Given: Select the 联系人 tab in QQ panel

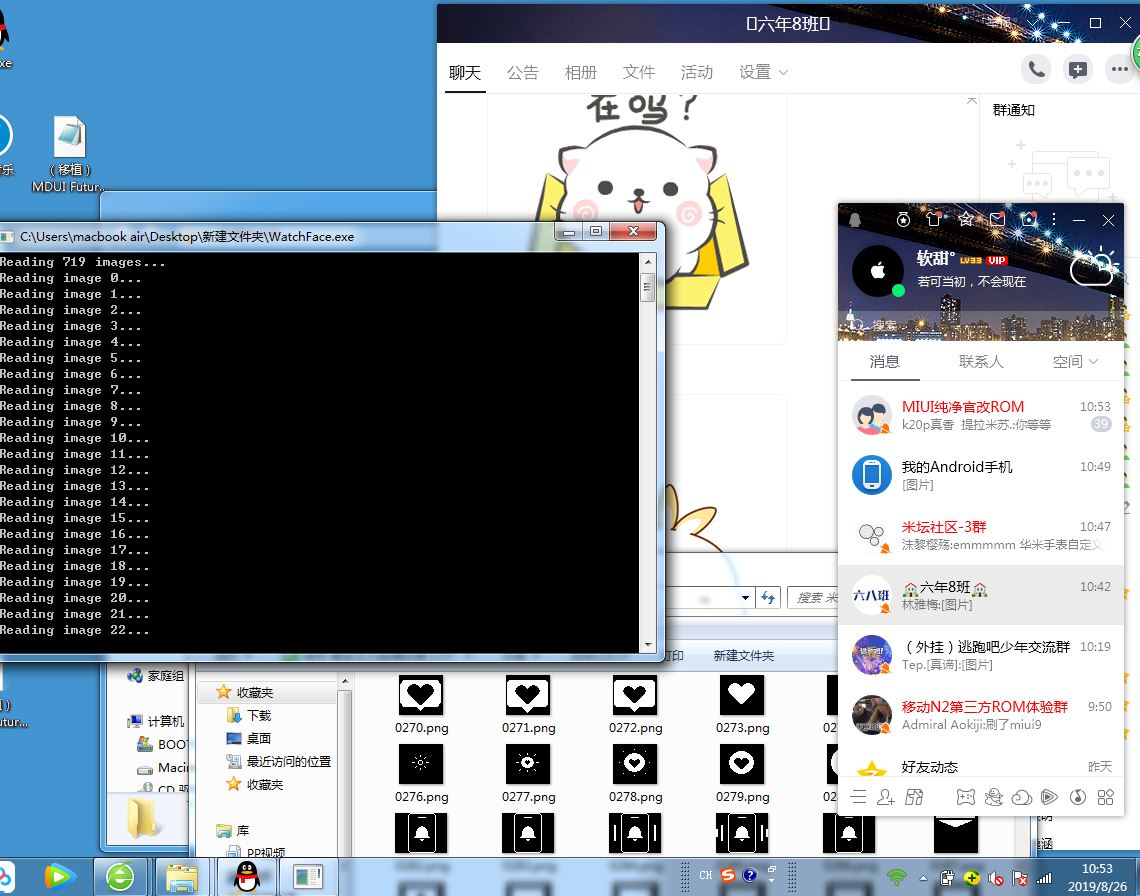Looking at the screenshot, I should 981,361.
